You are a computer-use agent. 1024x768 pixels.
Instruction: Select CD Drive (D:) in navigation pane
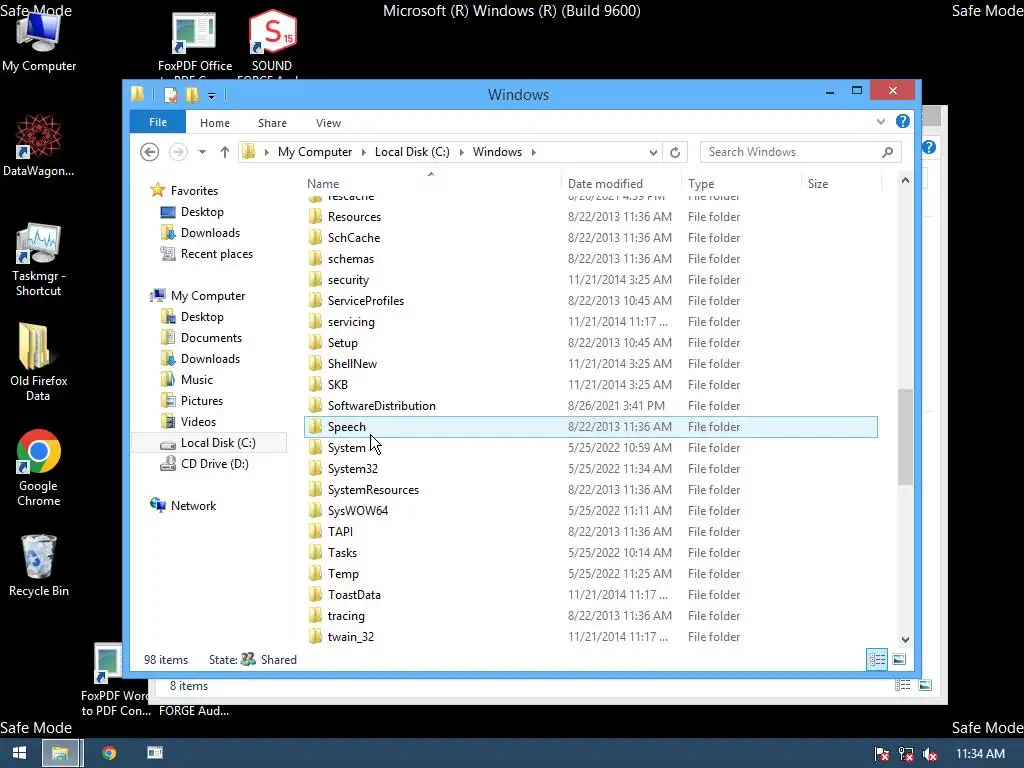pyautogui.click(x=214, y=464)
